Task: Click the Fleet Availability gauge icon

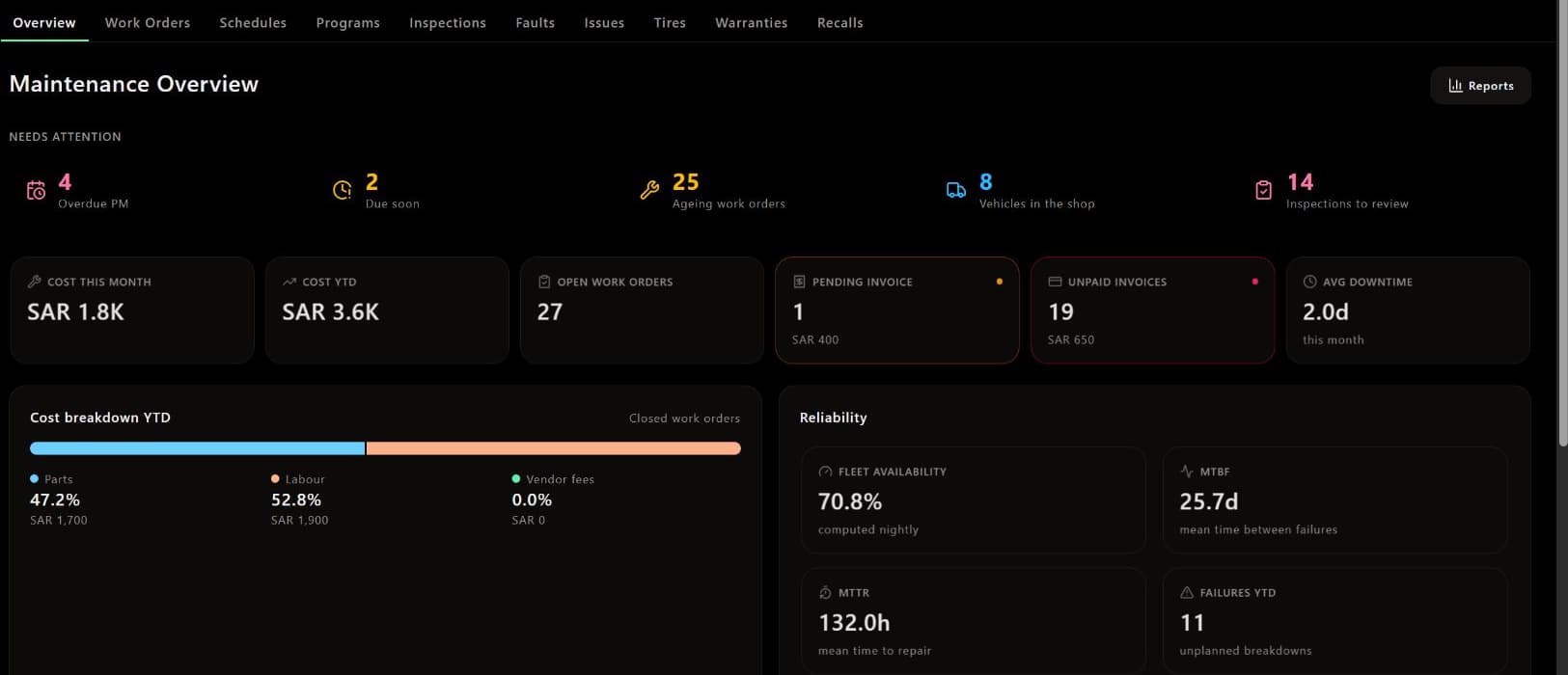Action: pyautogui.click(x=825, y=472)
